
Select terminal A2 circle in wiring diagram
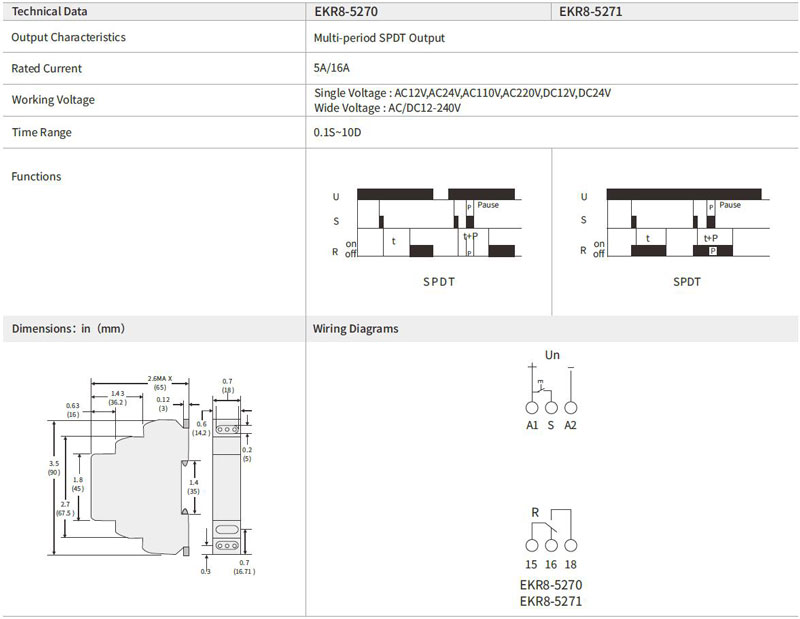pos(570,408)
